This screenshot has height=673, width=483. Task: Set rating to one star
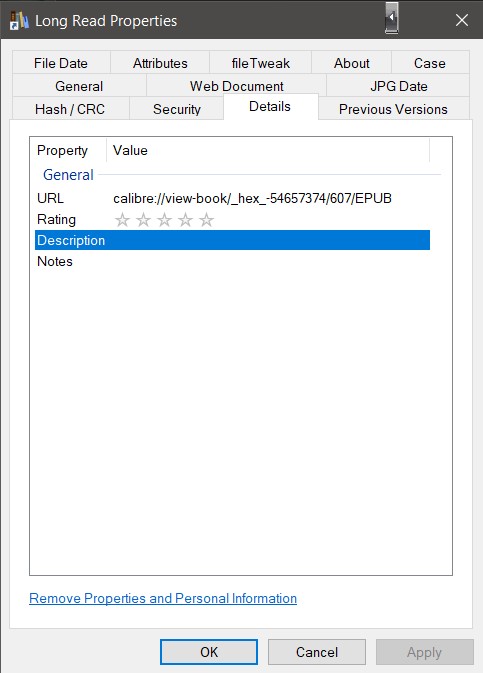click(122, 220)
